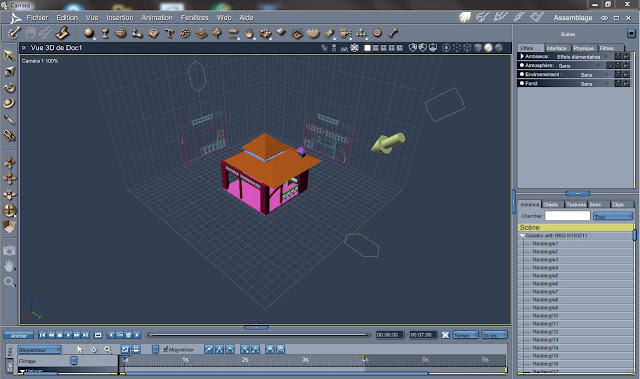Click the yellow marker at 4s on timeline
The image size is (640, 379).
[362, 357]
